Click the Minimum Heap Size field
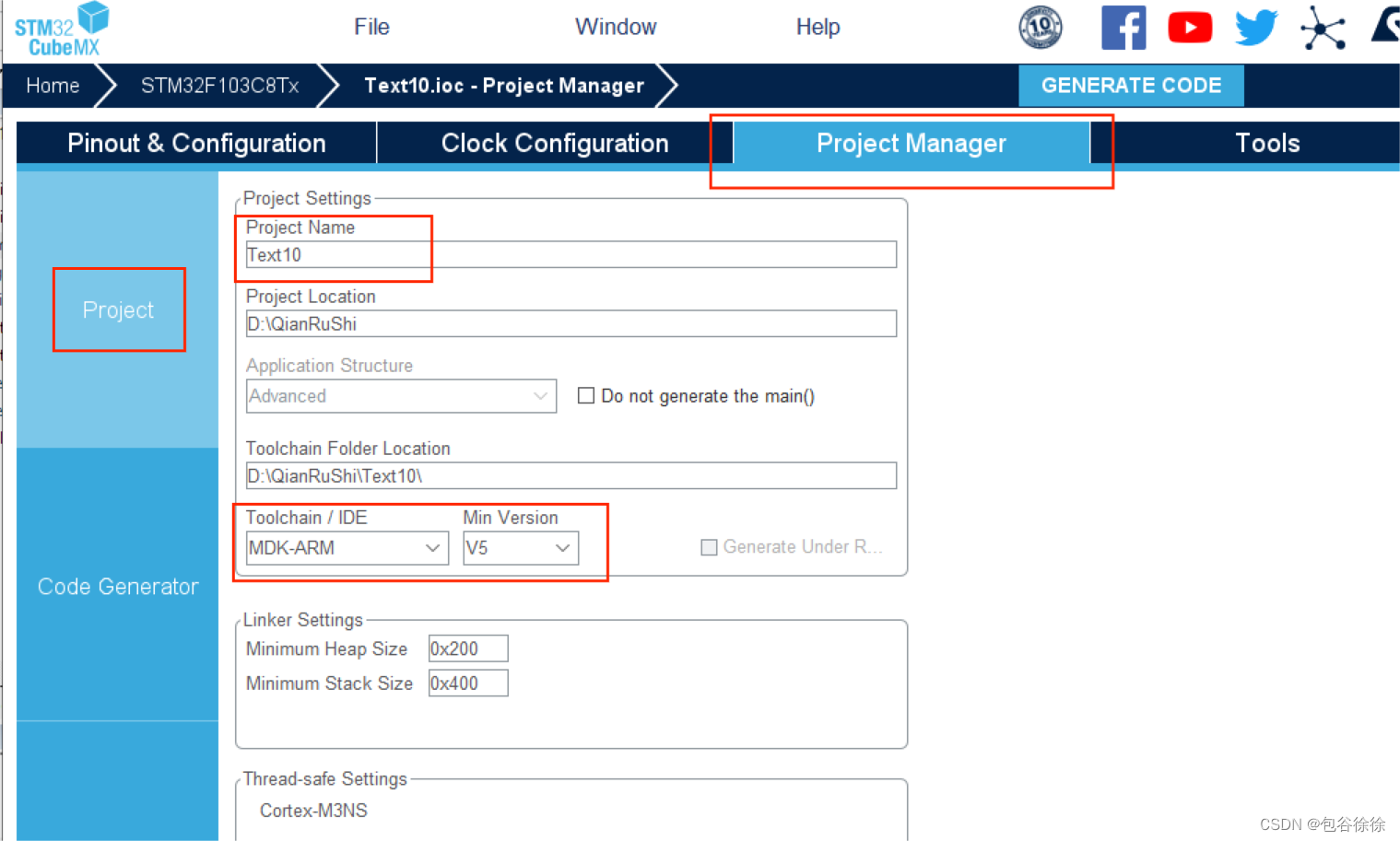Image resolution: width=1400 pixels, height=841 pixels. pos(468,649)
